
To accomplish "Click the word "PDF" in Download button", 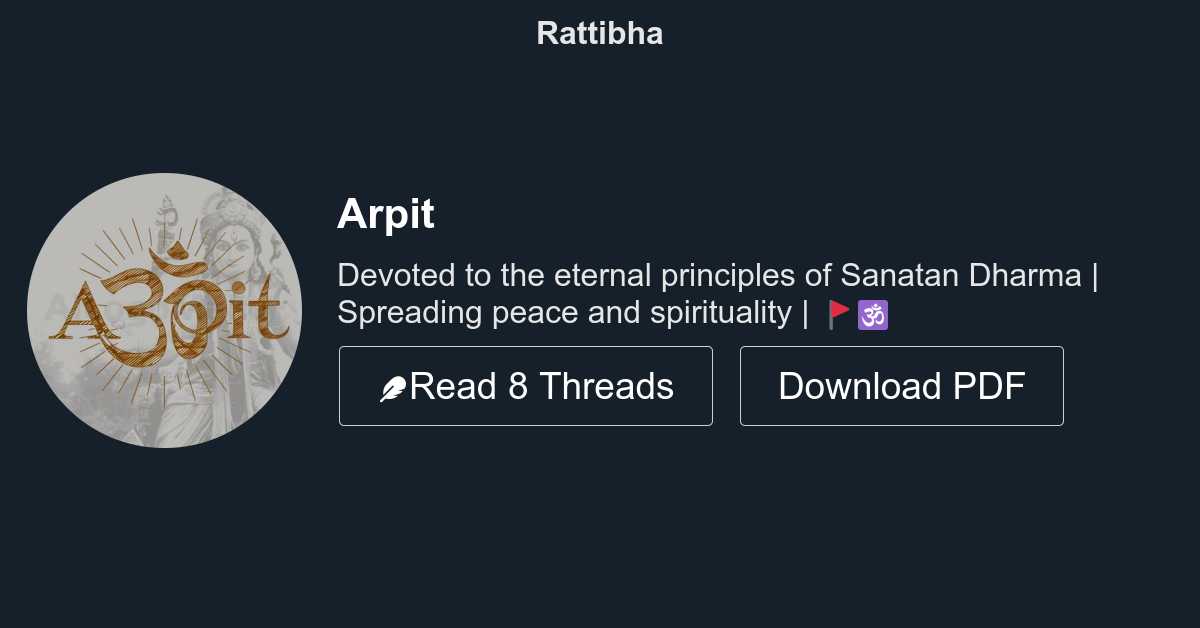I will coord(989,386).
